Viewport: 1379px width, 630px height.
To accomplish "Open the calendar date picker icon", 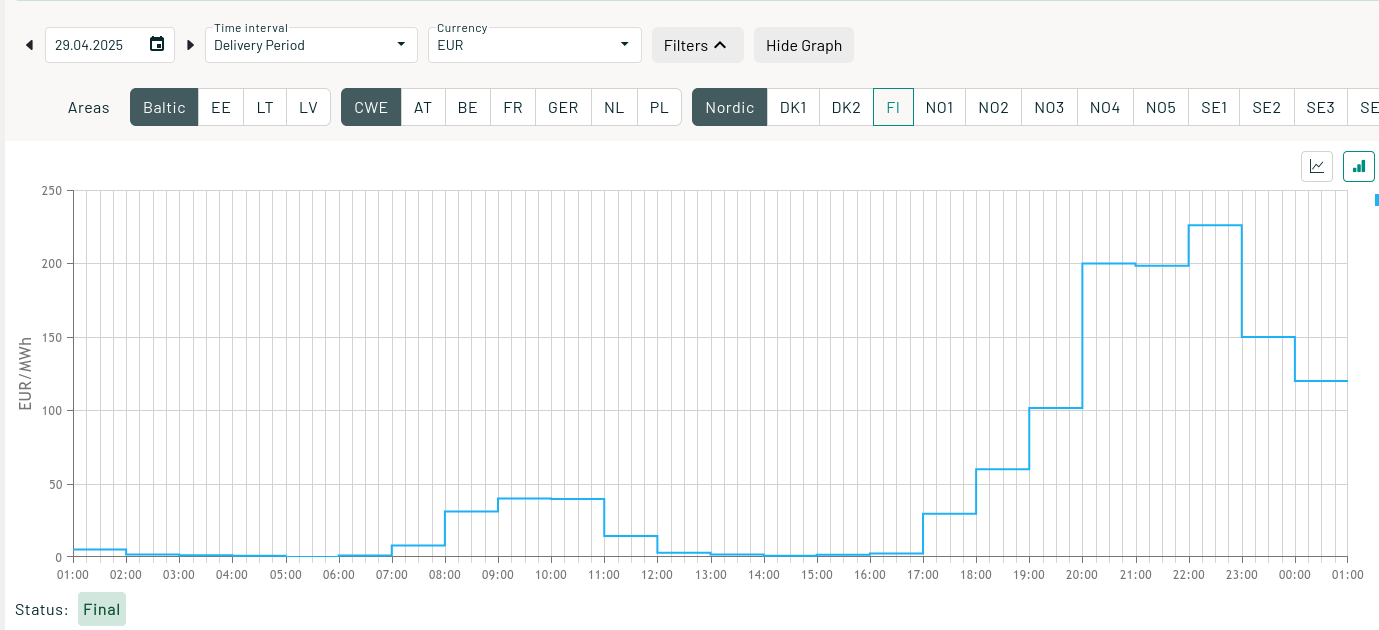I will pos(157,44).
